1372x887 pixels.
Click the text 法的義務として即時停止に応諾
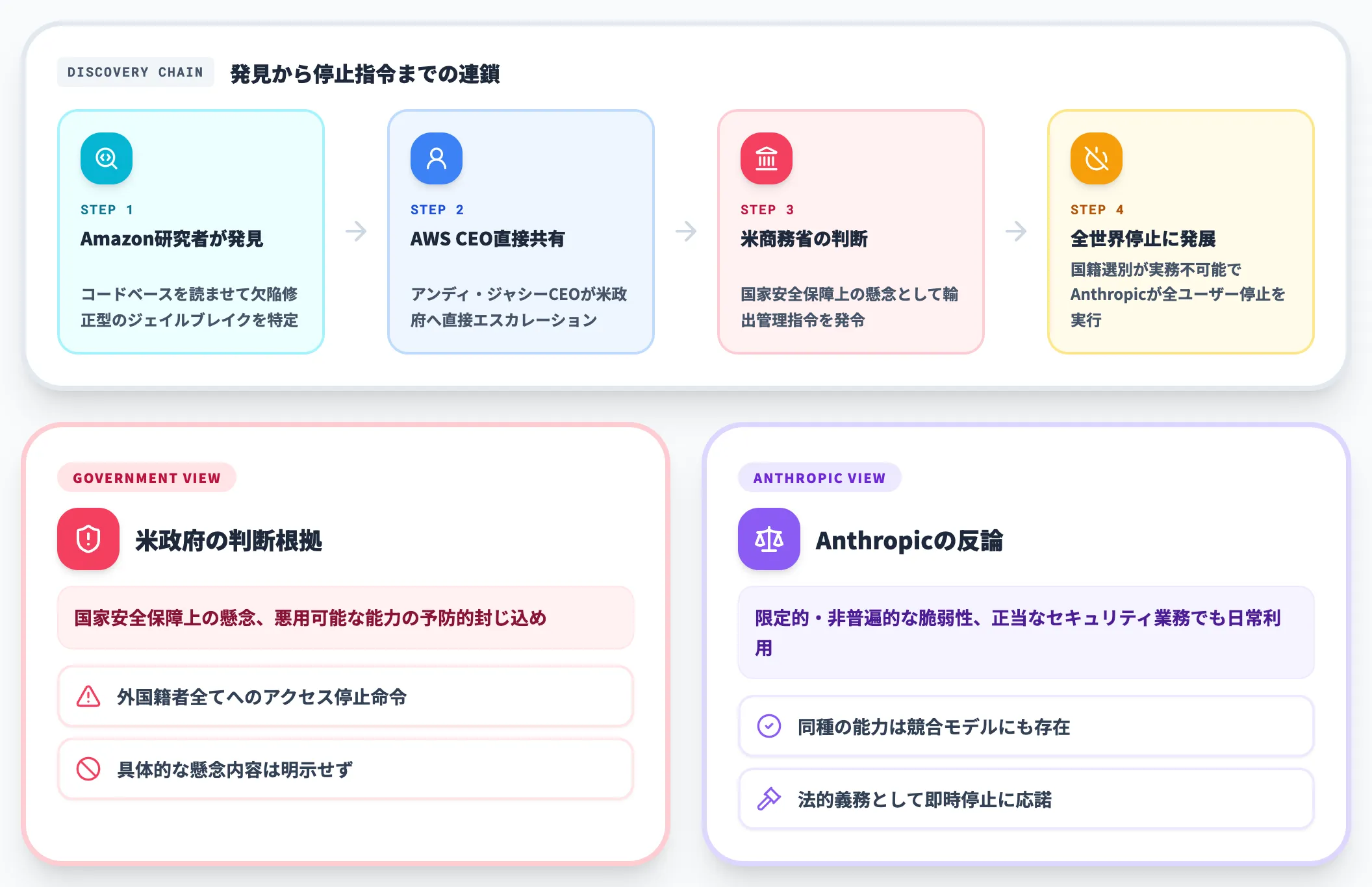coord(924,799)
